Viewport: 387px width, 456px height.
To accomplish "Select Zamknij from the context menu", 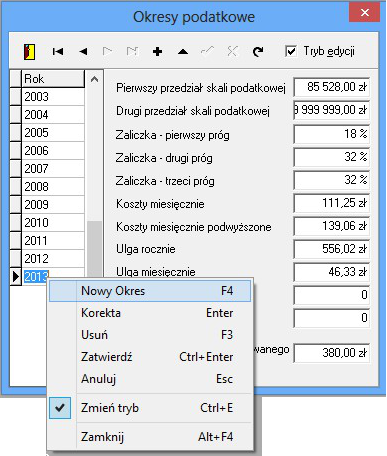I will 150,436.
